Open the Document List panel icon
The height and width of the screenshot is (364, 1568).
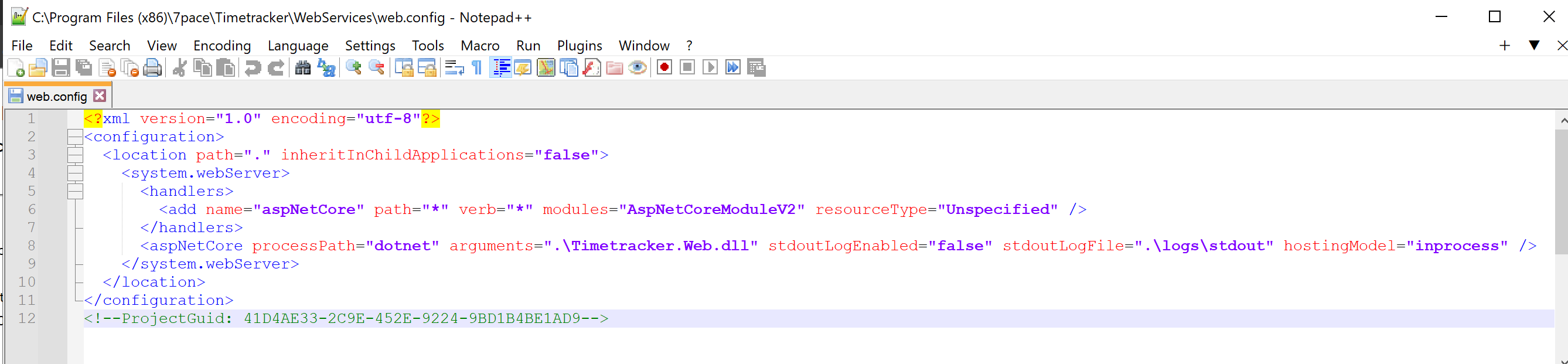568,67
